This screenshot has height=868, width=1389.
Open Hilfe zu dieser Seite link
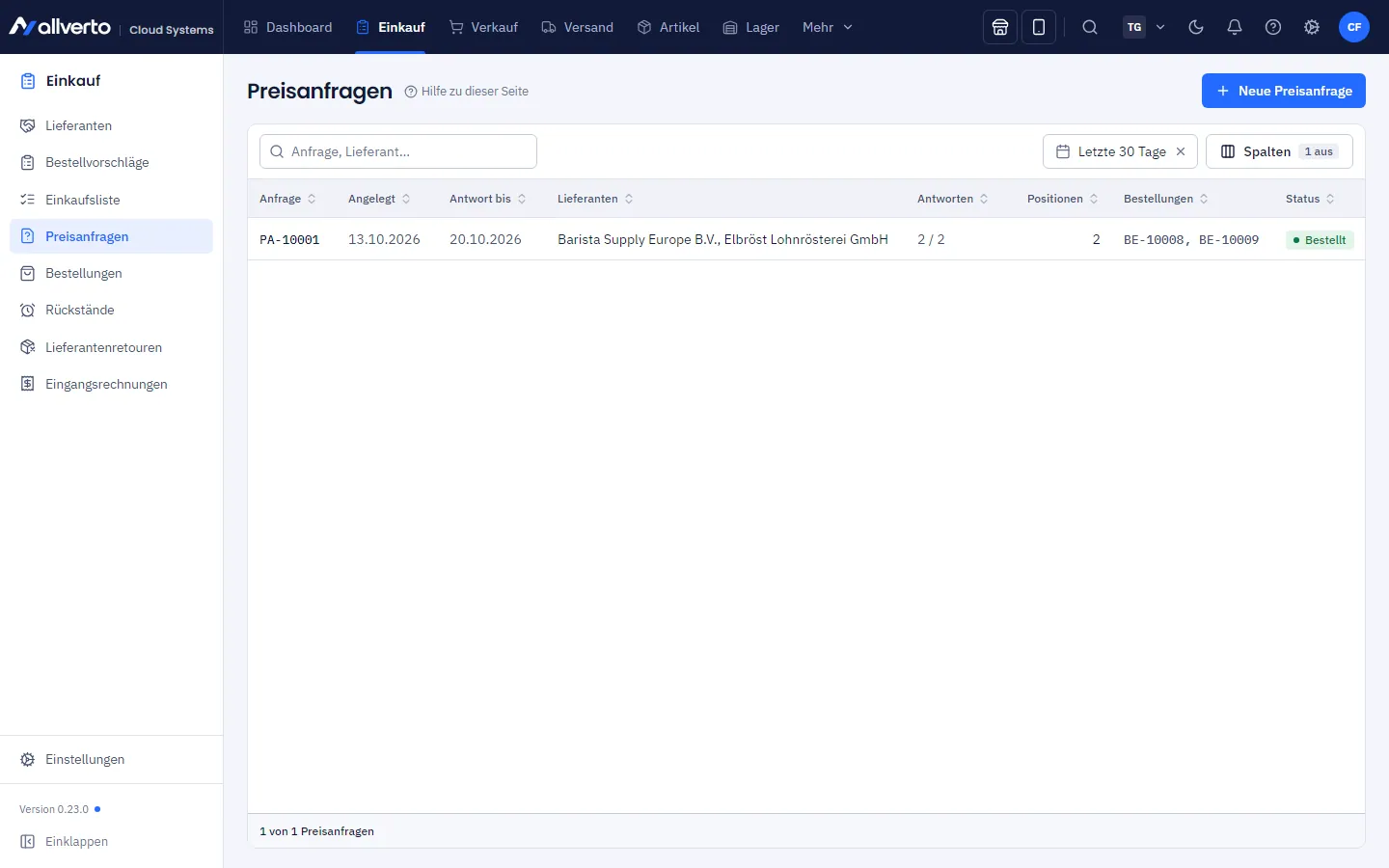pos(467,92)
